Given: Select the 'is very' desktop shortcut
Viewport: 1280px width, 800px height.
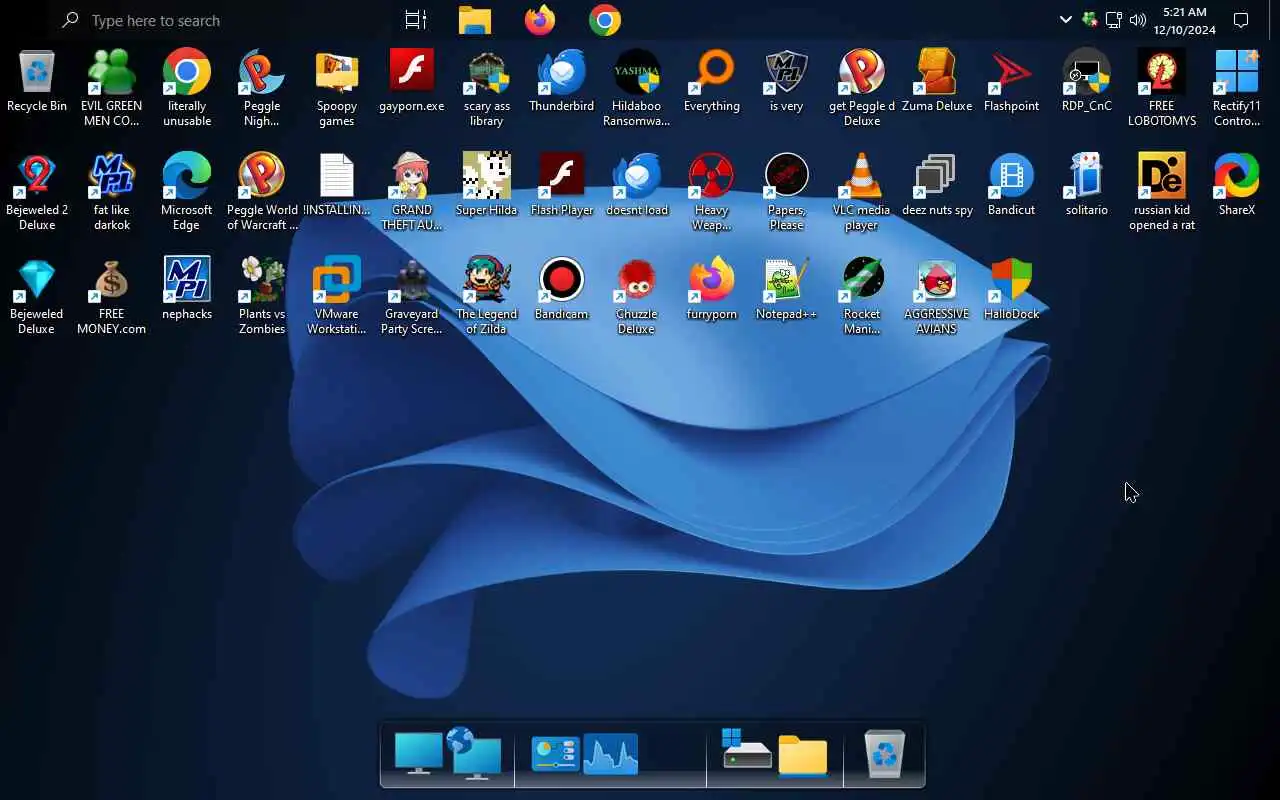Looking at the screenshot, I should coord(787,82).
